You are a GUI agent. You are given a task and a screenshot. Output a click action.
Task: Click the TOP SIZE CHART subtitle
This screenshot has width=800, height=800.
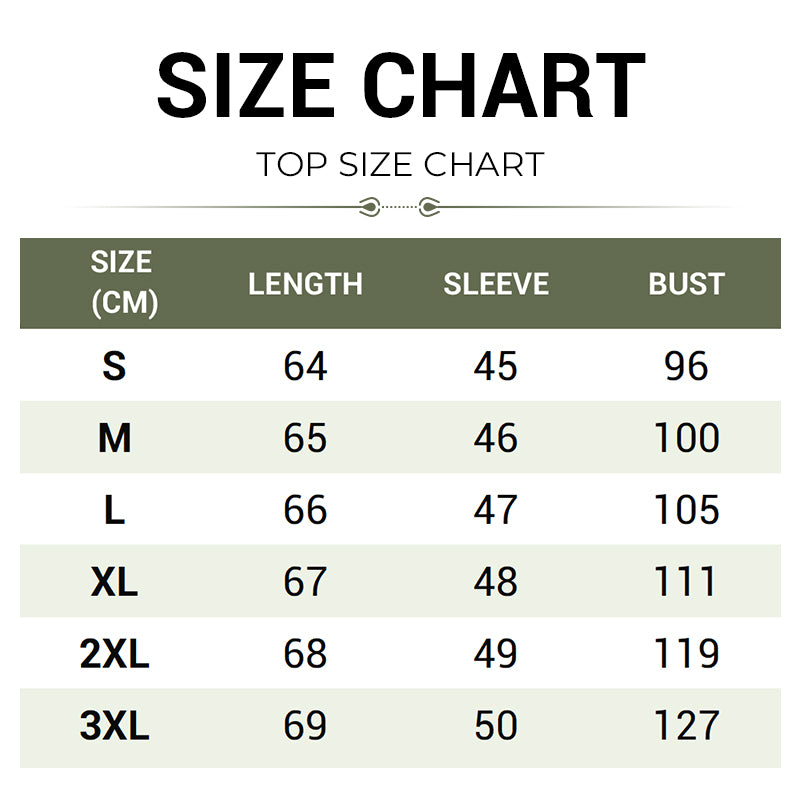pos(400,164)
